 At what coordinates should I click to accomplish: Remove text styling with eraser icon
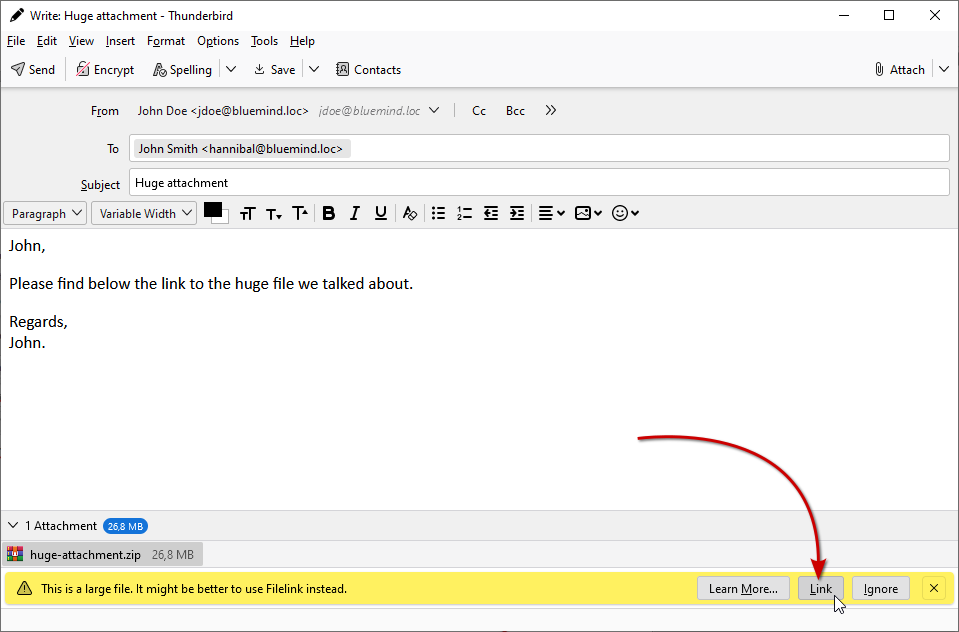409,213
